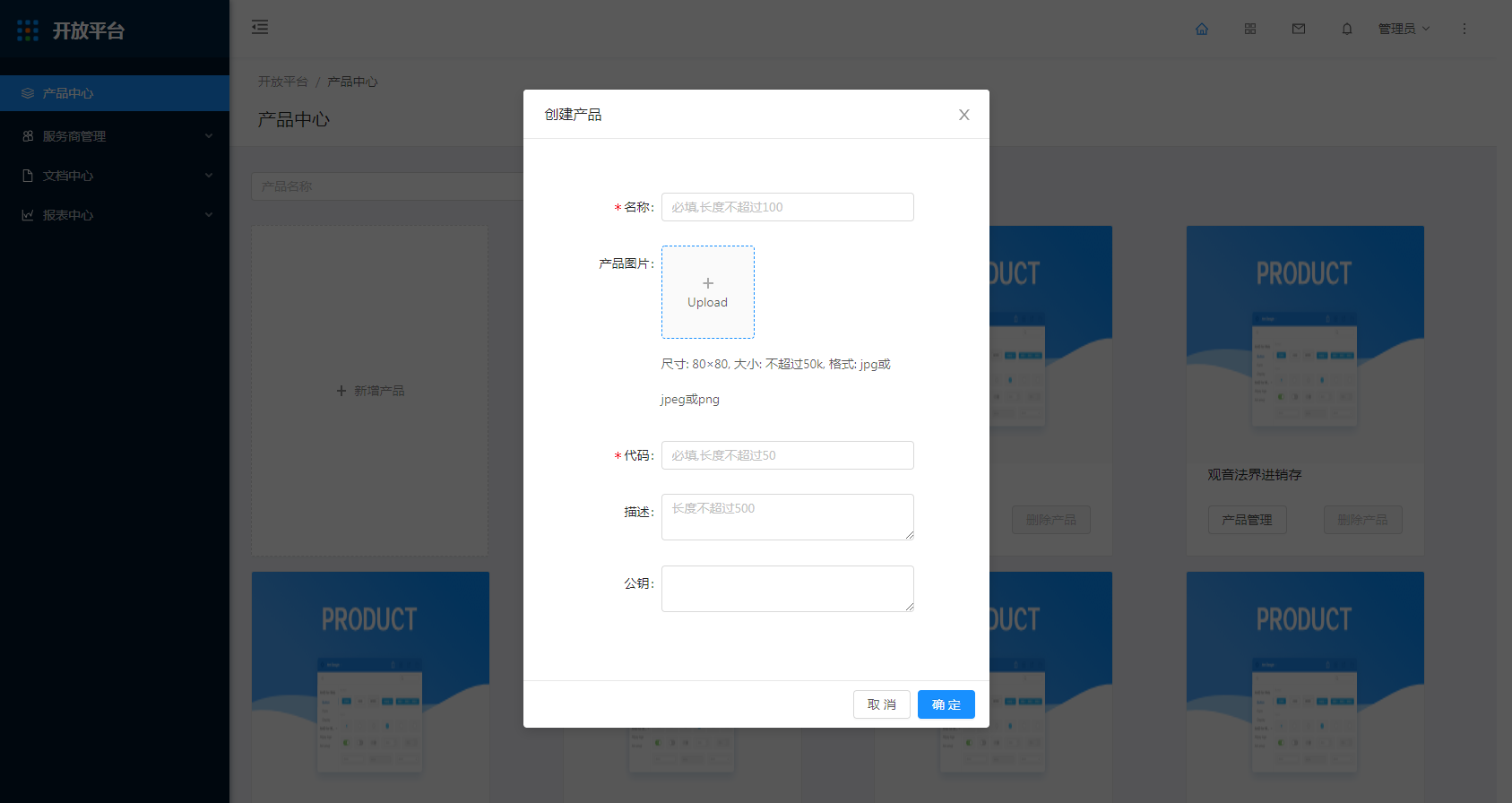Screen dimensions: 1512x803
Task: Collapse sidebar with the menu fold icon
Action: click(x=260, y=27)
